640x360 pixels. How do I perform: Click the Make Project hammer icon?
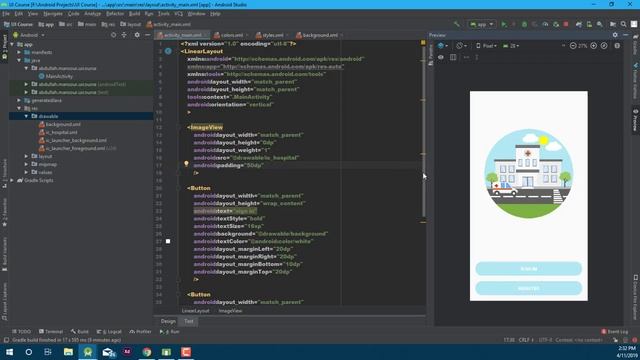coord(457,24)
